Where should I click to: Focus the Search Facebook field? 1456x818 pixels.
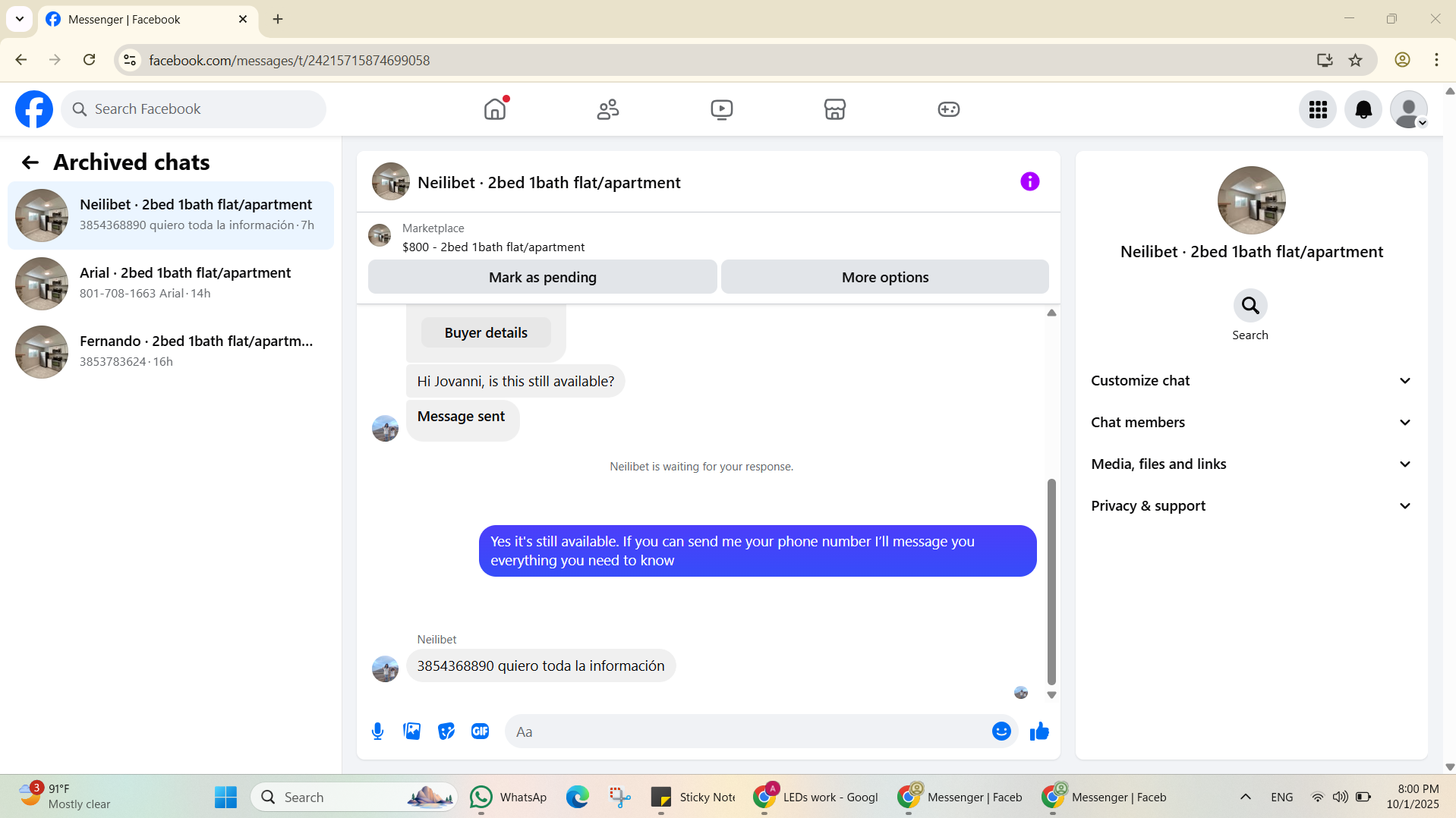(x=194, y=109)
